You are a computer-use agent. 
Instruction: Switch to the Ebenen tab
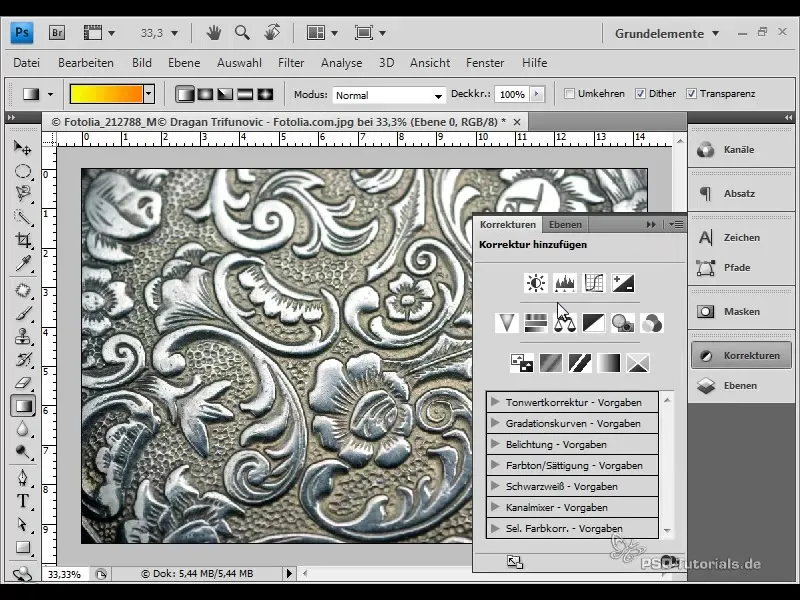[x=565, y=224]
